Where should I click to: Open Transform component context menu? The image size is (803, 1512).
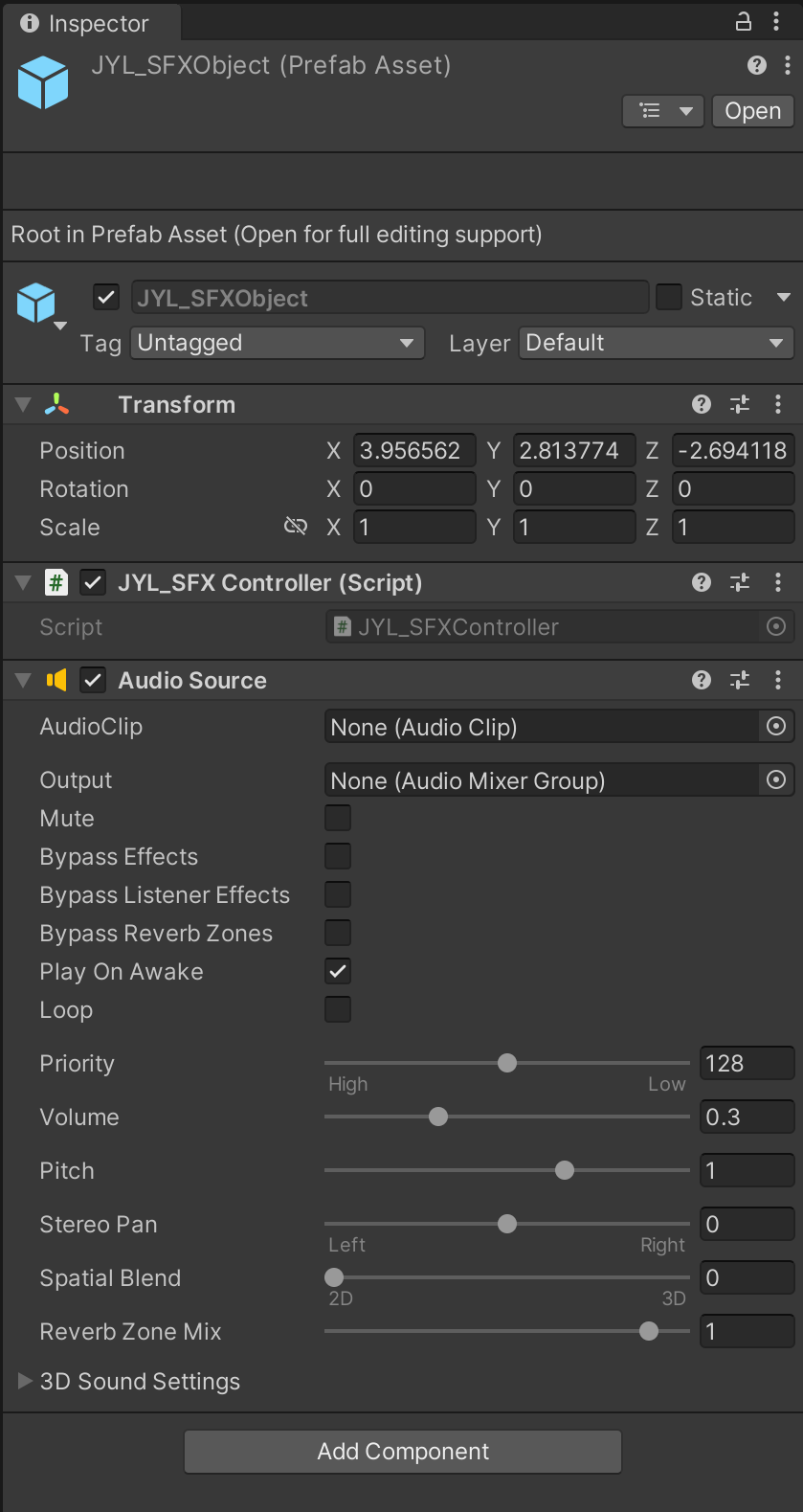click(778, 404)
